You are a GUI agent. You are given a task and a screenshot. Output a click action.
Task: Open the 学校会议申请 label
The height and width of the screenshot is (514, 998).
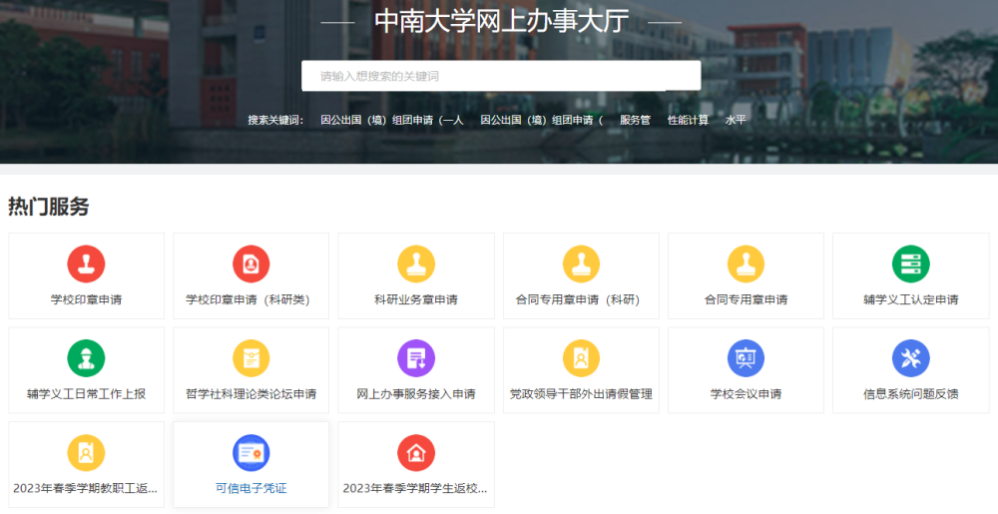746,394
